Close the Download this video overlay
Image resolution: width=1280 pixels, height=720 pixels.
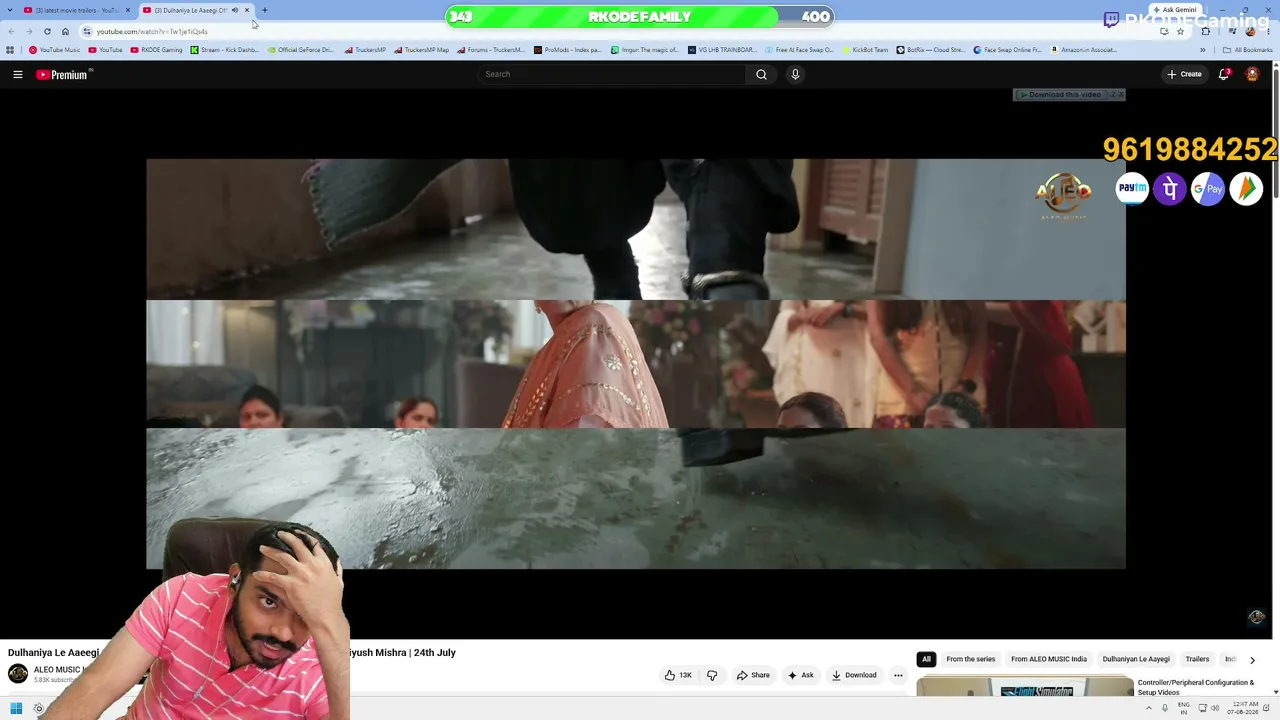1120,95
